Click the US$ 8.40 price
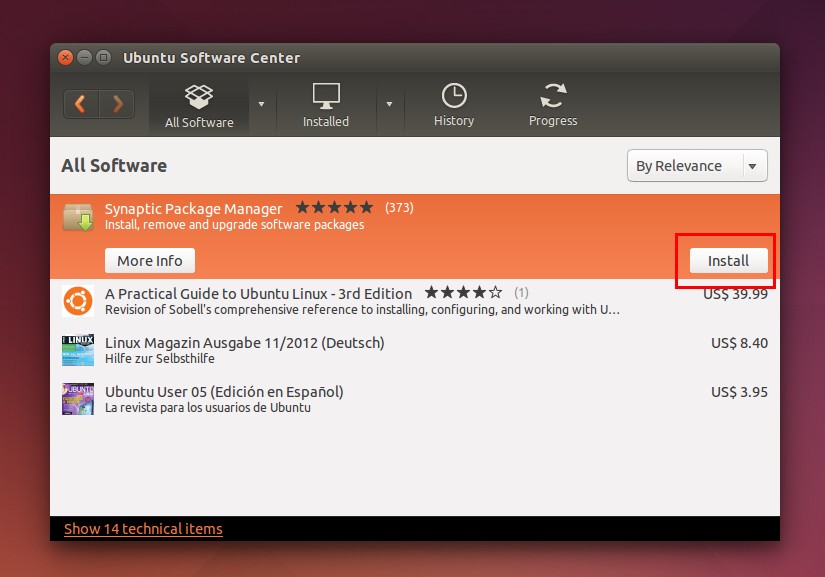The image size is (825, 577). pyautogui.click(x=739, y=343)
